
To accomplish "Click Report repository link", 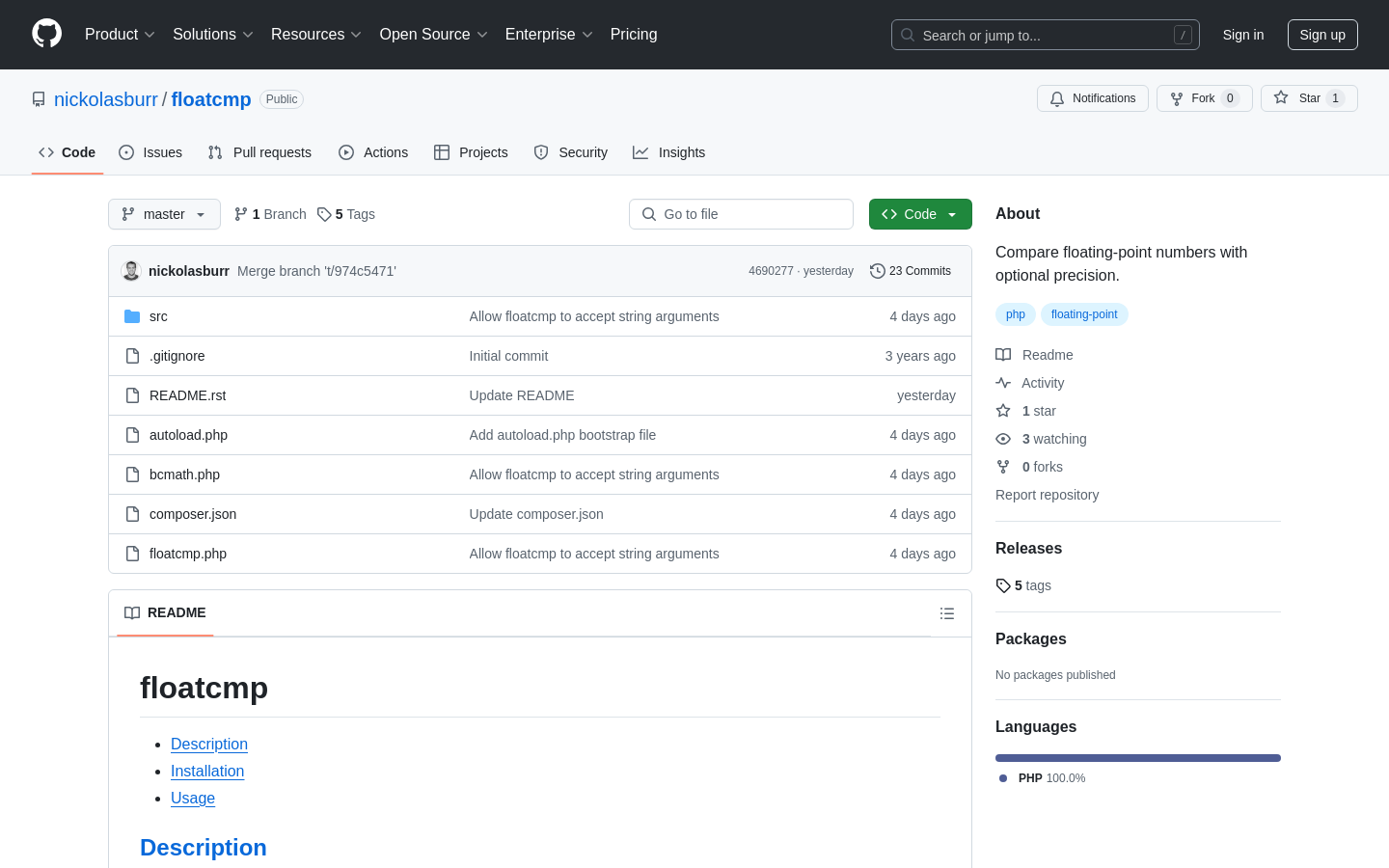I will 1047,495.
